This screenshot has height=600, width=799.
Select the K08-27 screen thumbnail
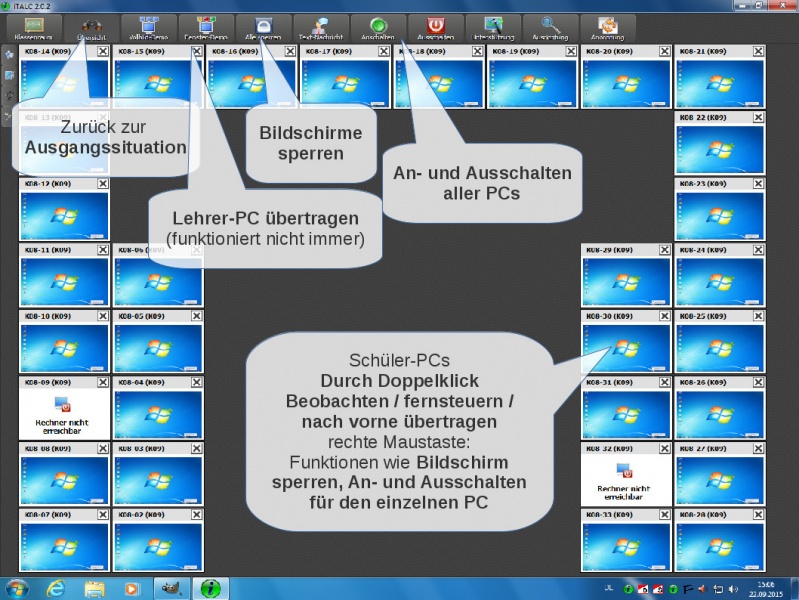tap(720, 481)
